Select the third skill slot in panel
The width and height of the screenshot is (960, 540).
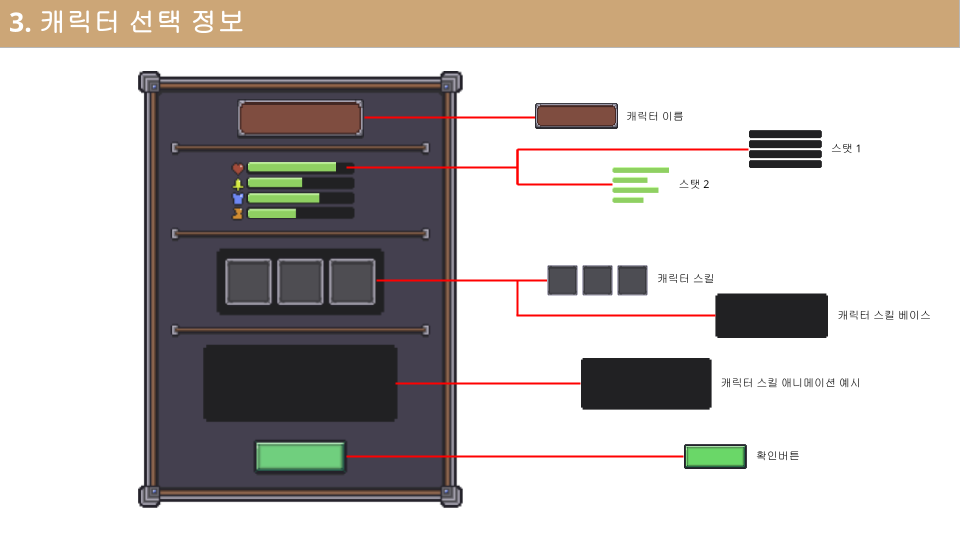coord(352,281)
